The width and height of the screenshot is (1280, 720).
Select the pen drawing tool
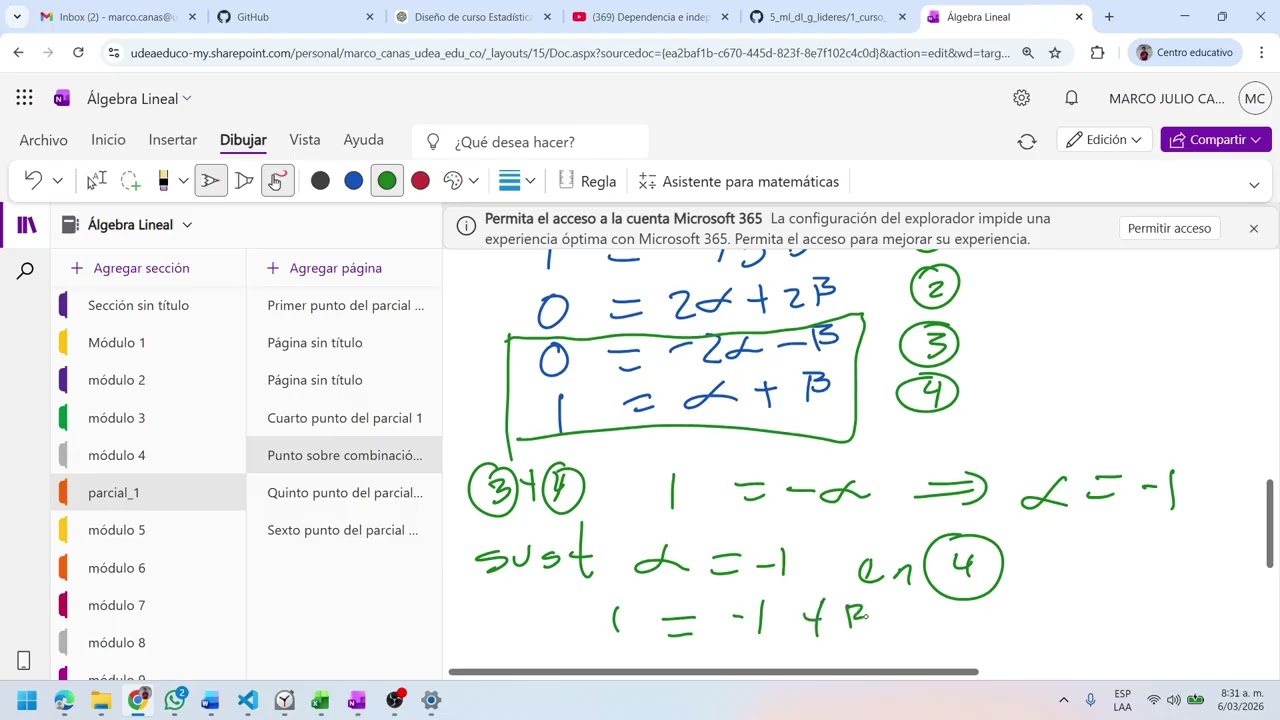[x=210, y=181]
